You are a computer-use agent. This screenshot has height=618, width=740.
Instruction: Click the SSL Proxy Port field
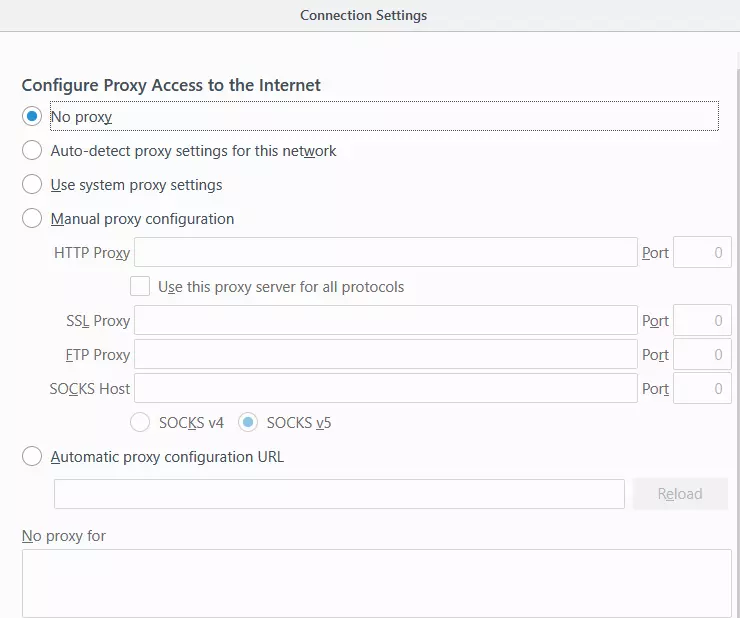(702, 320)
